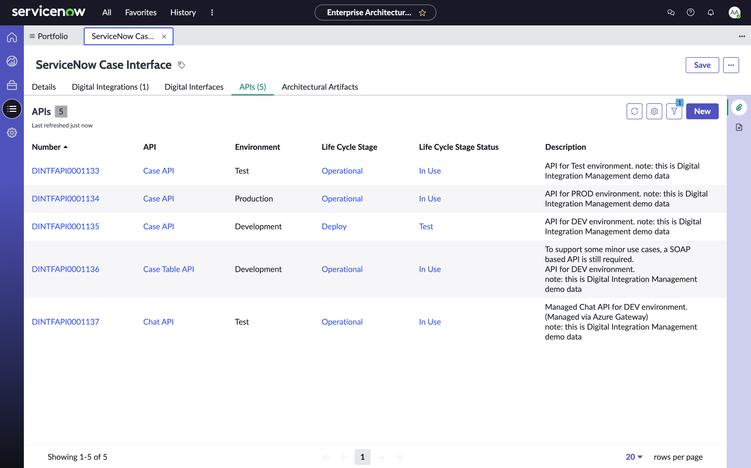Sort by the Number column header

pyautogui.click(x=49, y=147)
